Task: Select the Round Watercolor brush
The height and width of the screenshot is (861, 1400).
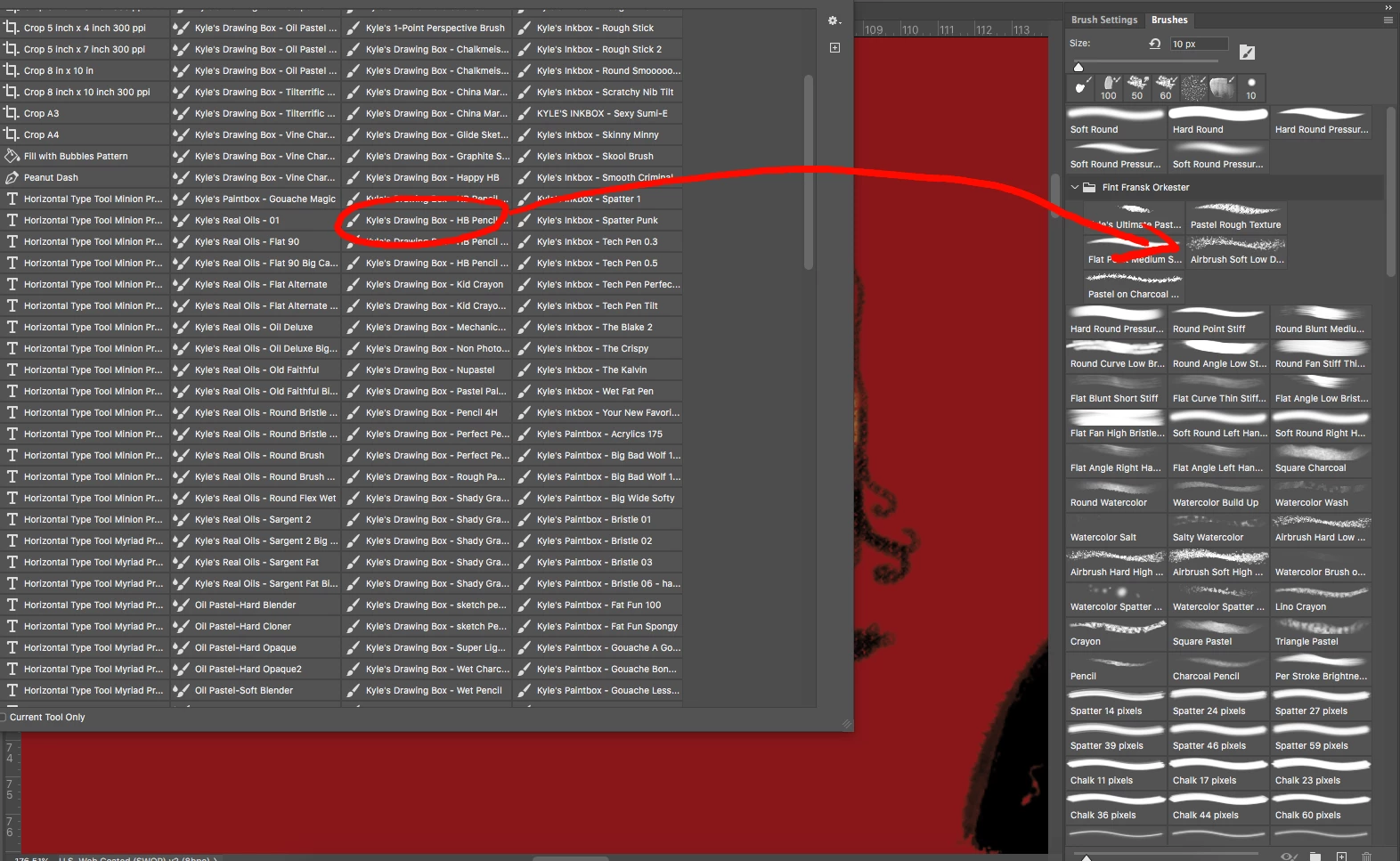Action: [1116, 495]
